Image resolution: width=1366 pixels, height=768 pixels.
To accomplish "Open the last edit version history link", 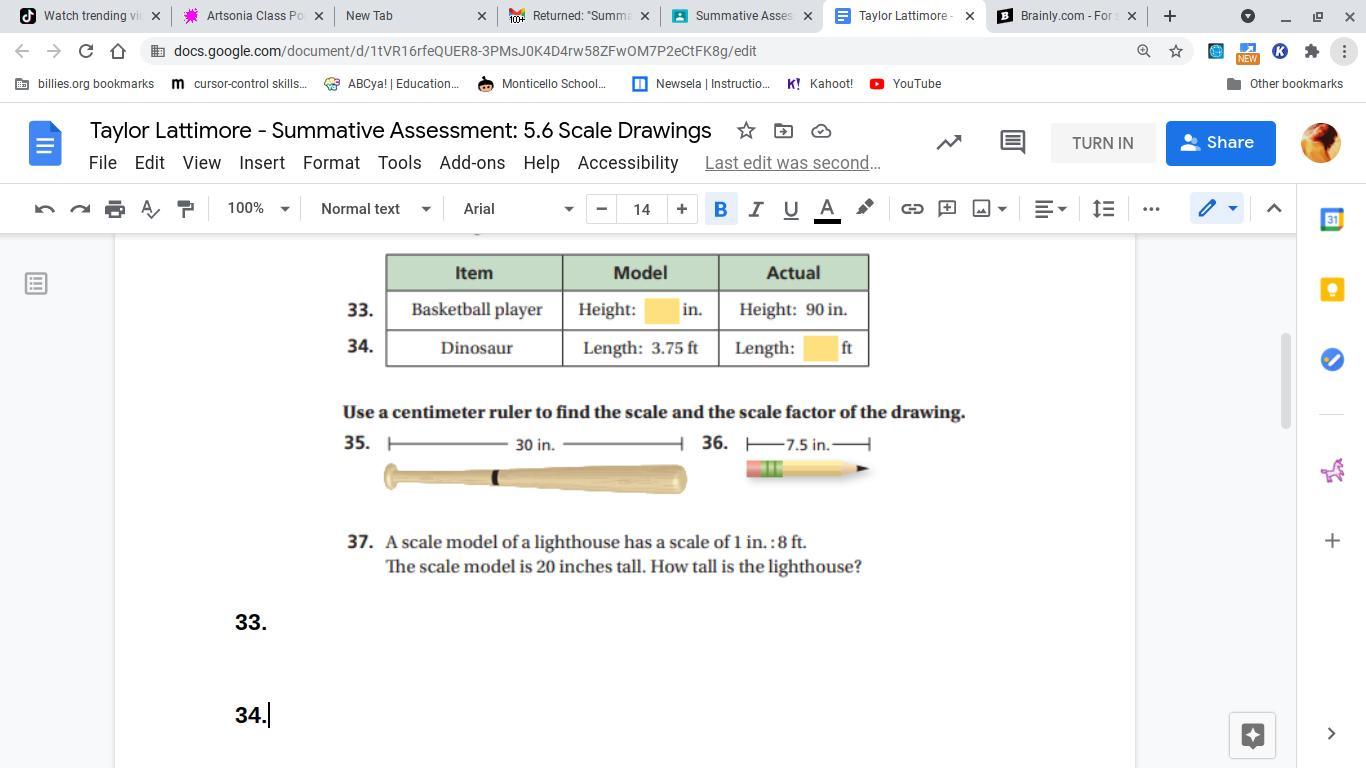I will point(793,163).
